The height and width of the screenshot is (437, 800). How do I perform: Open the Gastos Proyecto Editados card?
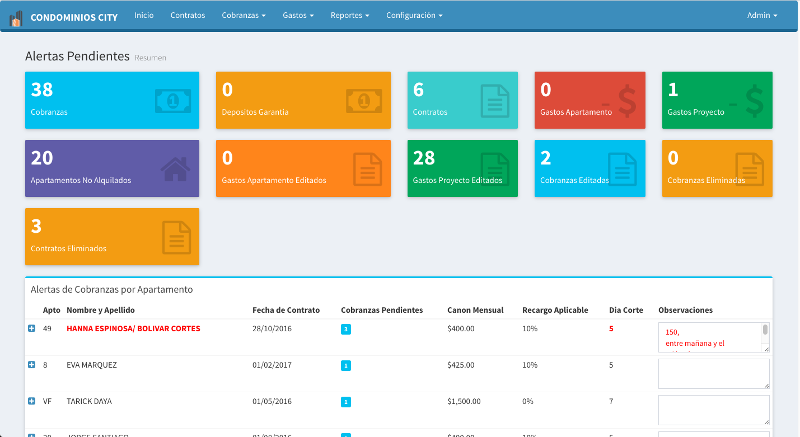462,168
